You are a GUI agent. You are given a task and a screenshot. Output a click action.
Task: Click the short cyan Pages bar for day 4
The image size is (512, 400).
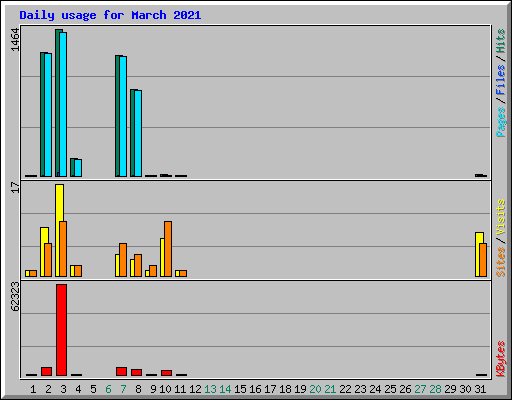78,168
